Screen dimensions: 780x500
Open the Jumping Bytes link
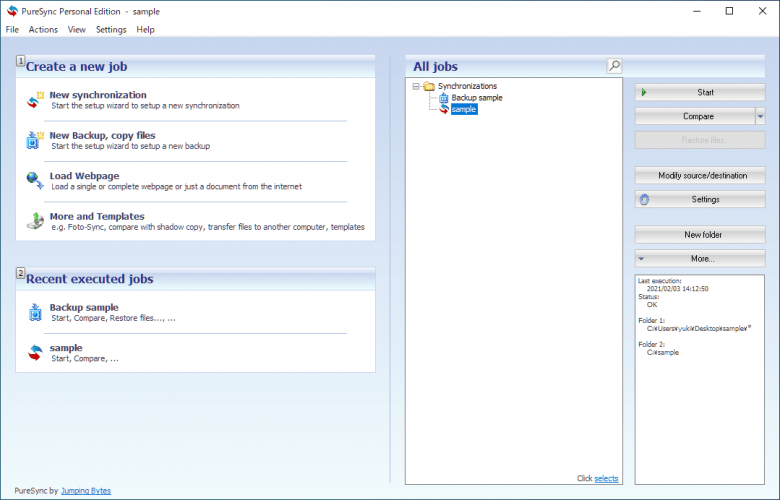[86, 491]
